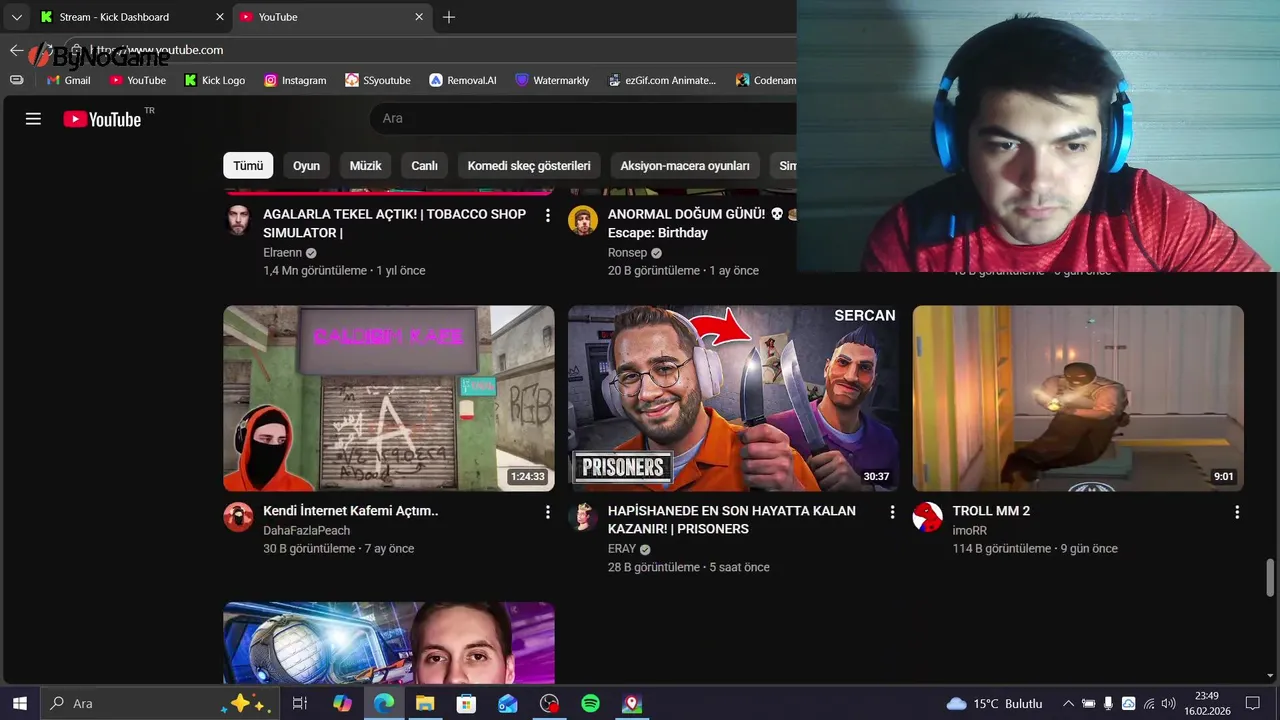Open the SSyoutube bookmark
This screenshot has width=1280, height=720.
point(378,80)
